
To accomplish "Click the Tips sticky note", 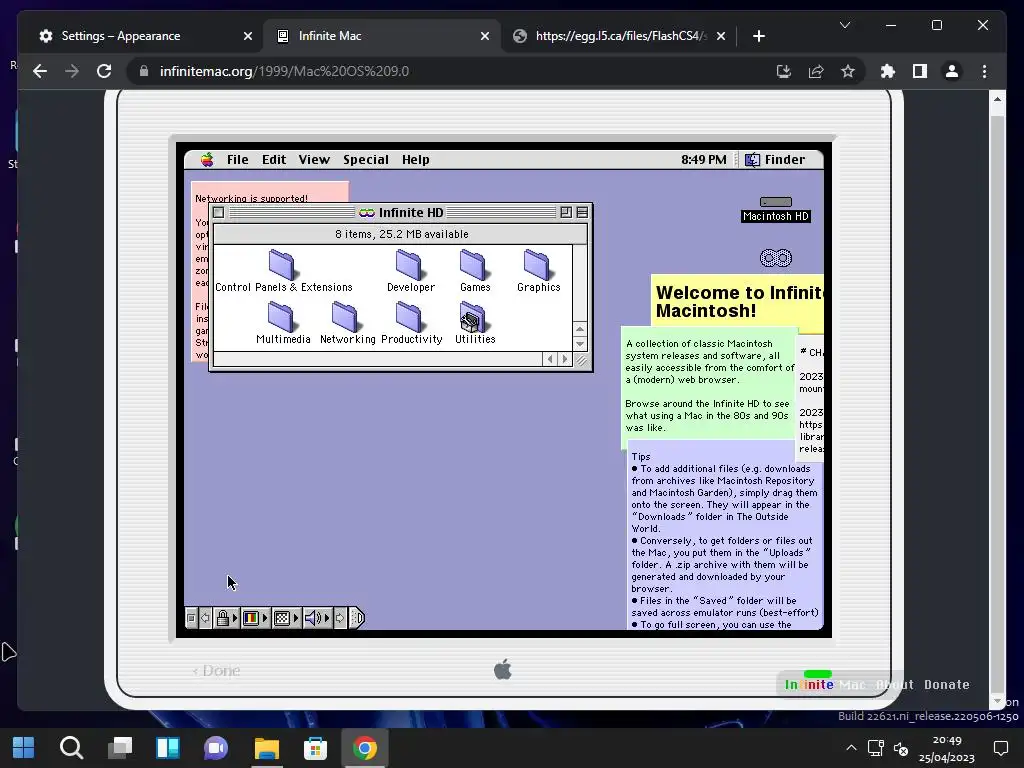I will [724, 536].
